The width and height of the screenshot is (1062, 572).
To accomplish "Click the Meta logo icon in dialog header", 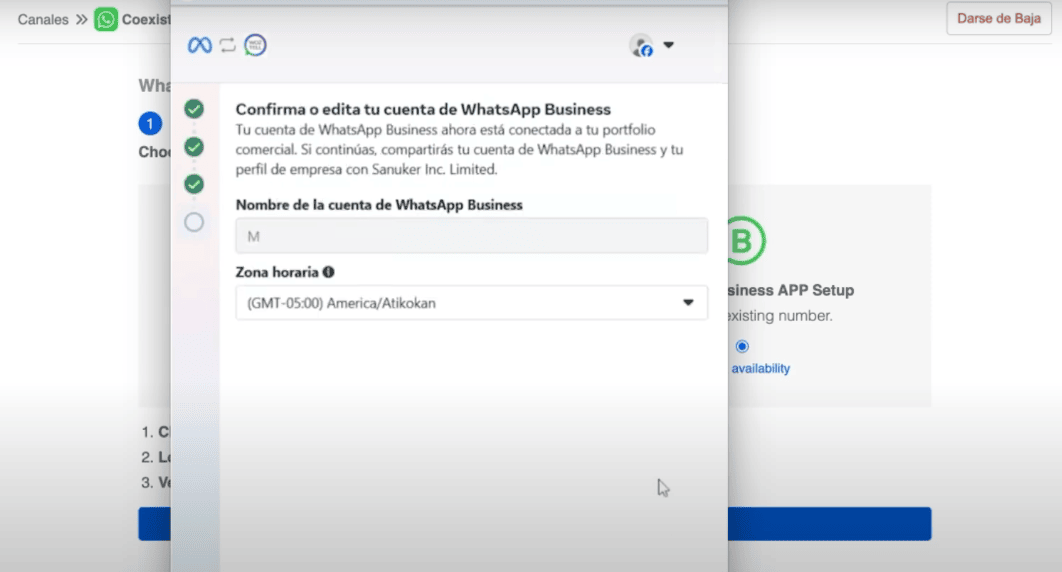I will point(199,45).
